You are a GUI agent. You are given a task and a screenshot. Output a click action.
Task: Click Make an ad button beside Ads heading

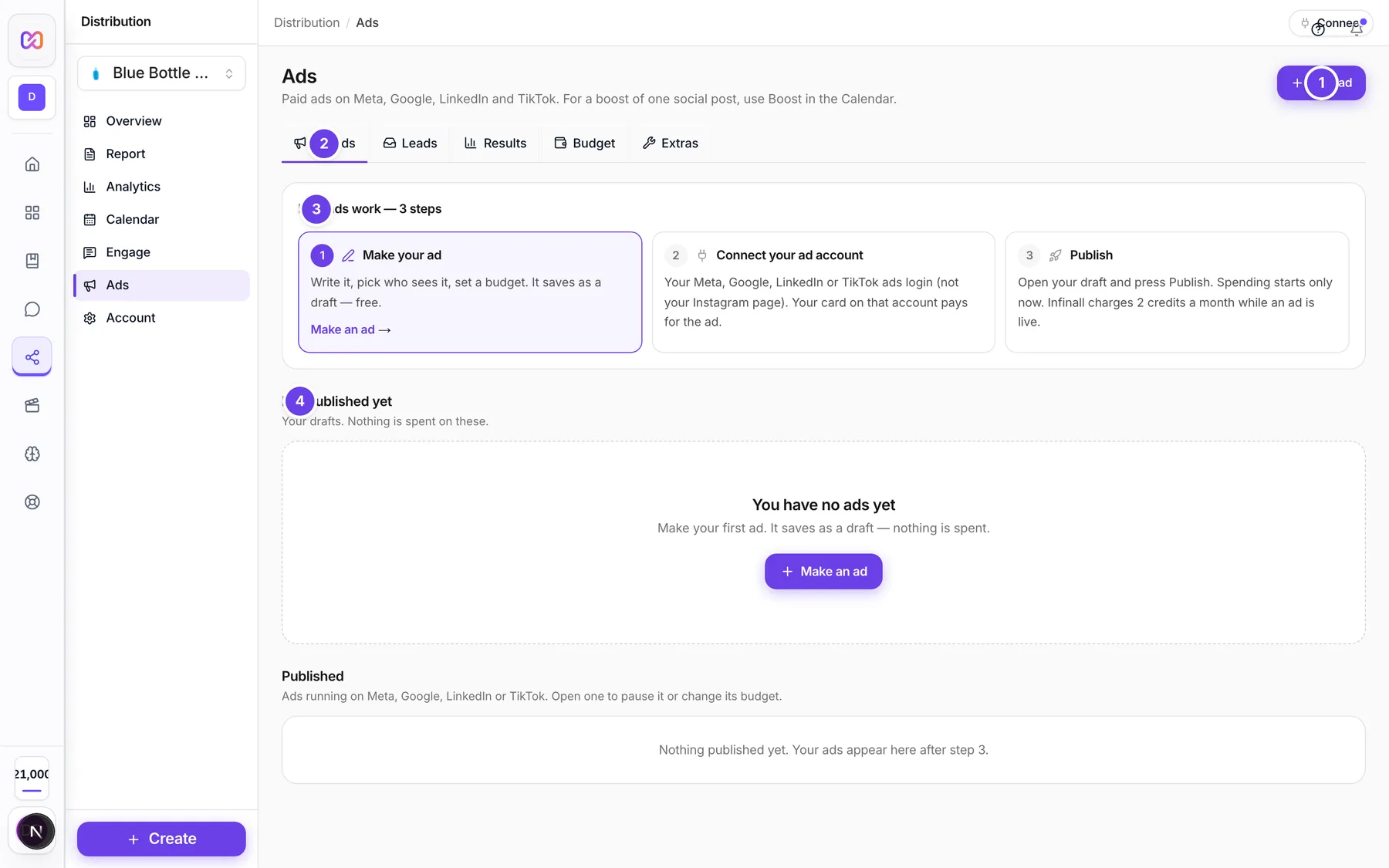pyautogui.click(x=1321, y=83)
